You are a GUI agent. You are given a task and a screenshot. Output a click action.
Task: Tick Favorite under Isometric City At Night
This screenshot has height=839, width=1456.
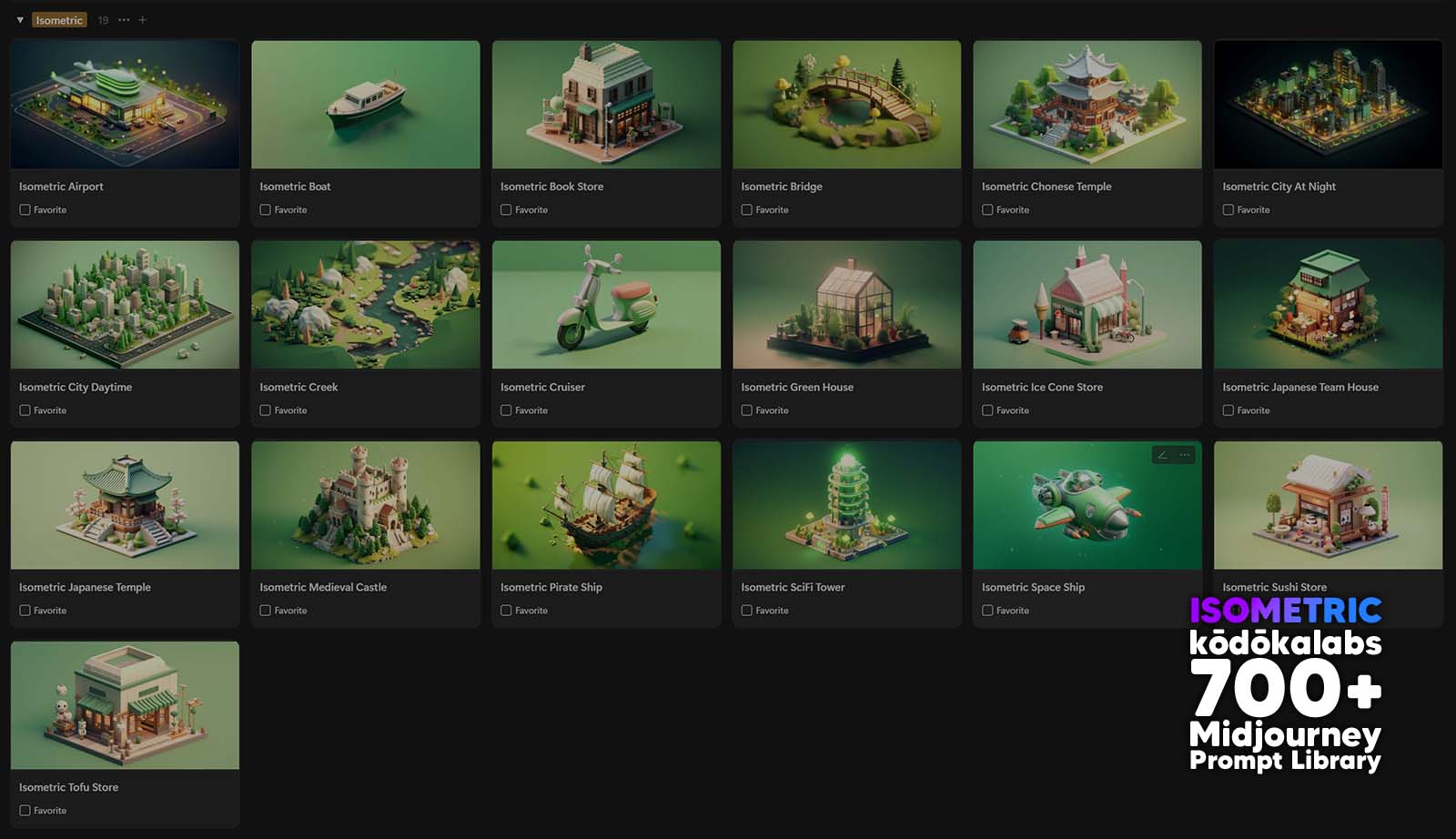(1228, 210)
